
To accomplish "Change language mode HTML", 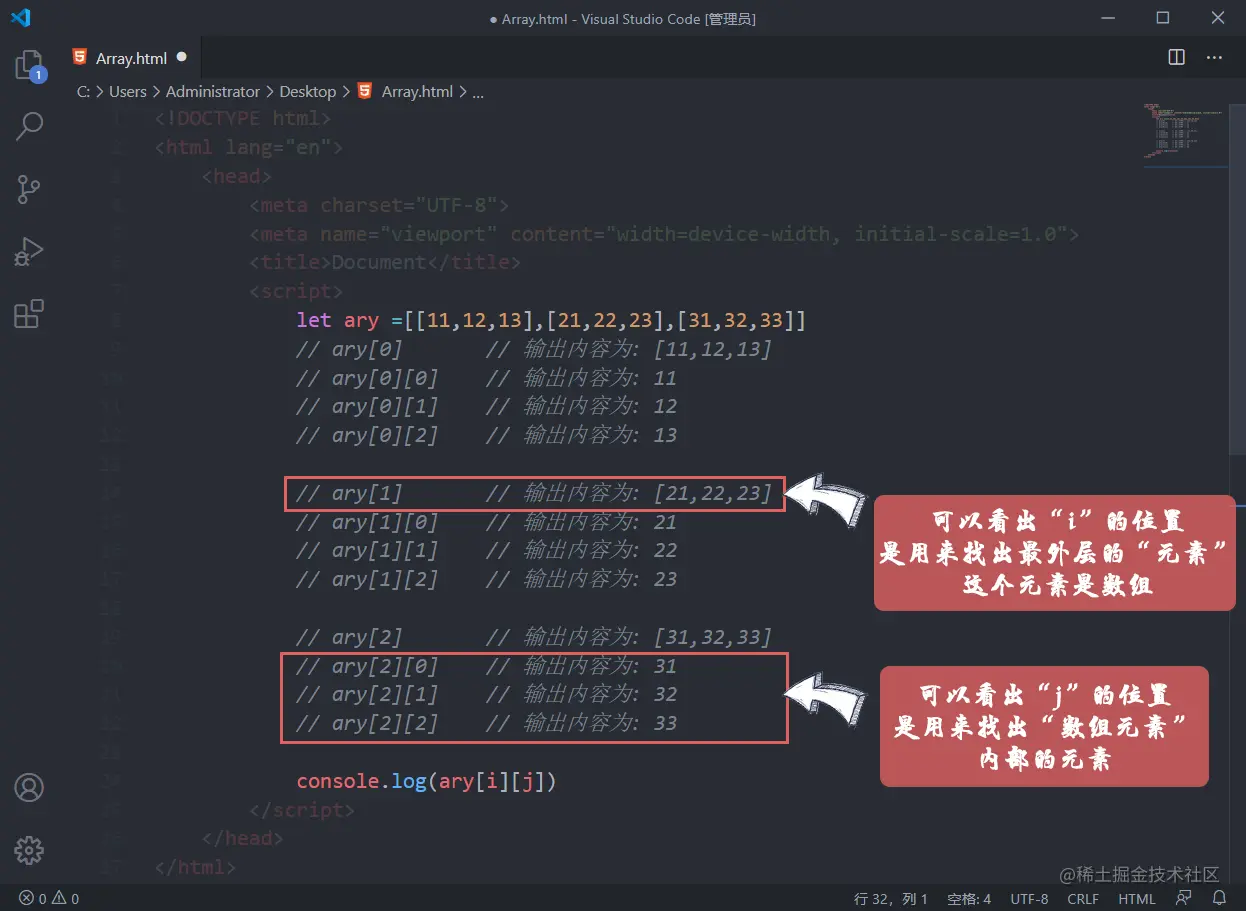I will pyautogui.click(x=1137, y=898).
